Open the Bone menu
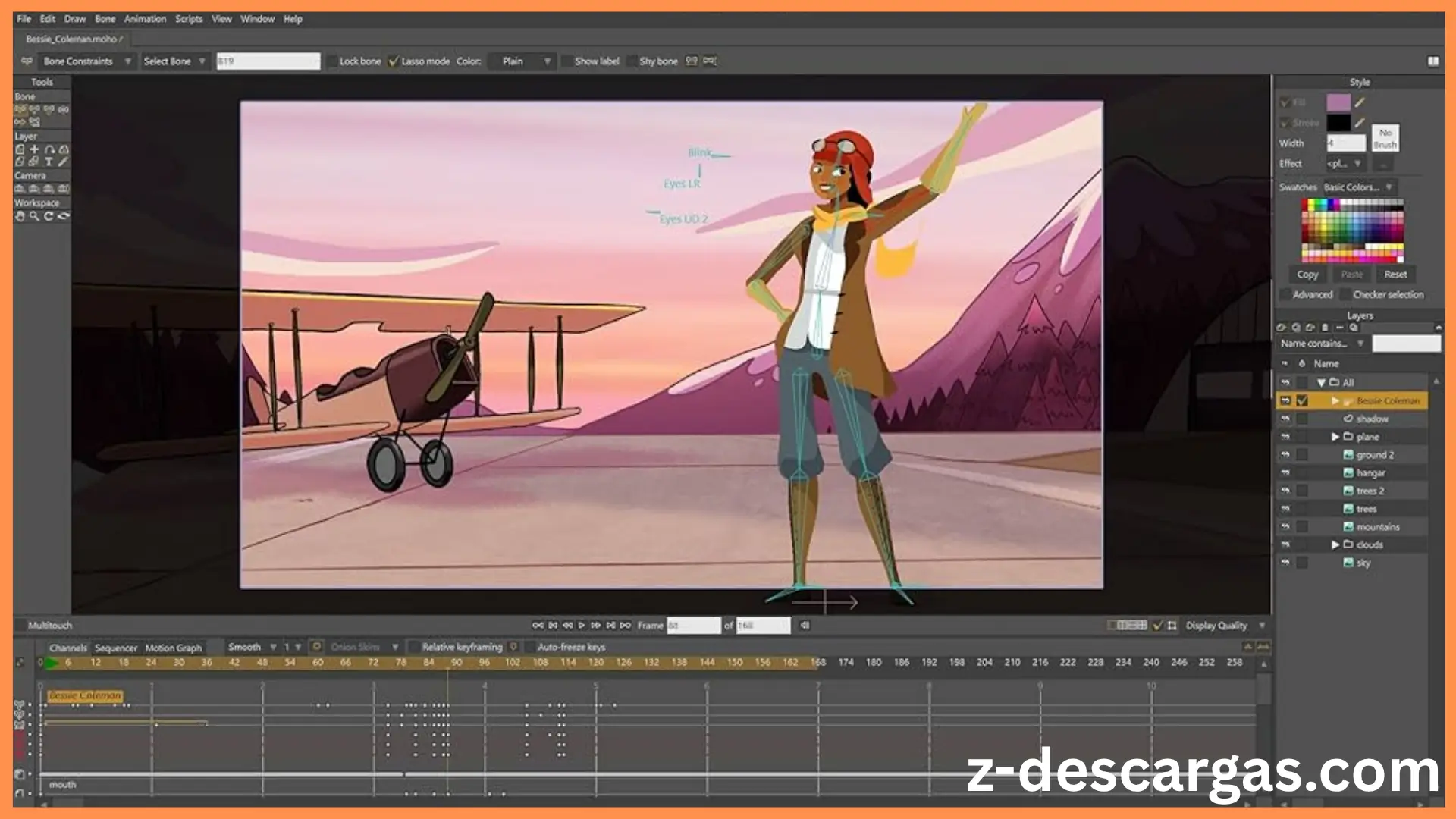1456x819 pixels. pyautogui.click(x=105, y=19)
